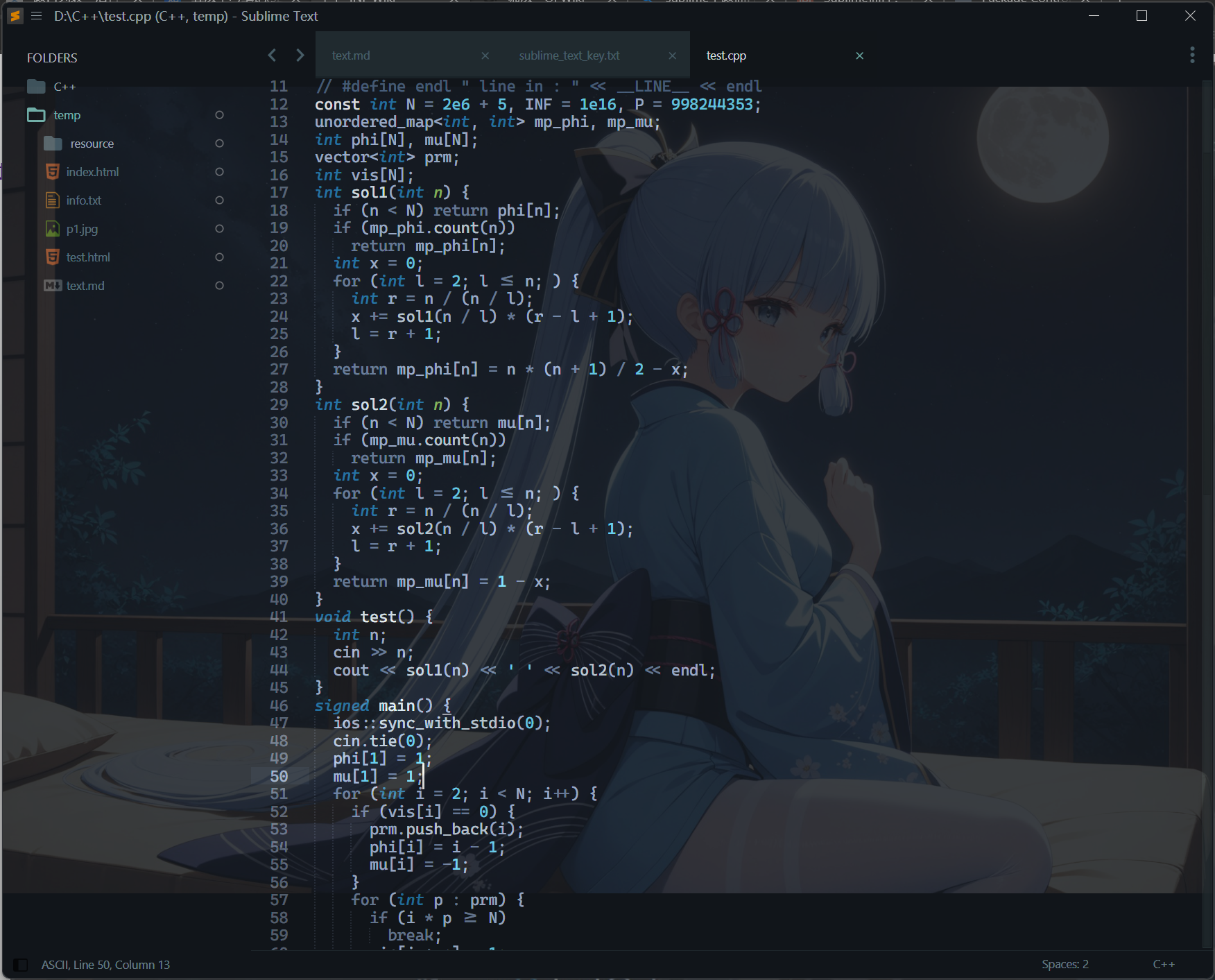1215x980 pixels.
Task: Toggle the side bar panel icon in status bar
Action: pos(21,965)
